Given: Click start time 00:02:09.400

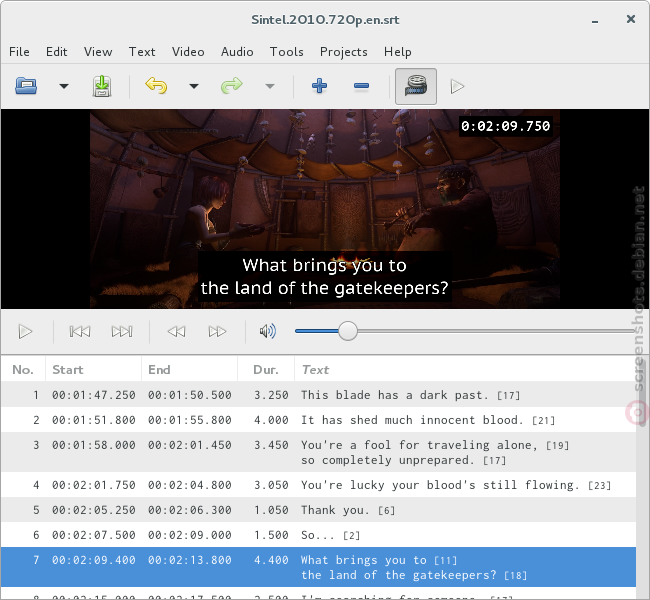Looking at the screenshot, I should (x=94, y=560).
